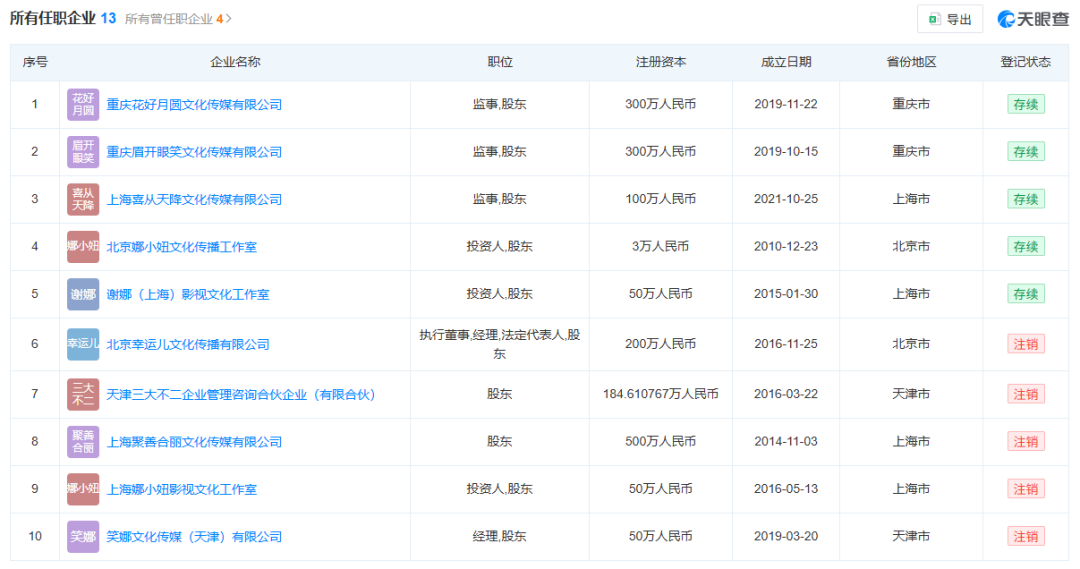This screenshot has width=1080, height=569.
Task: Click the 100万人民币 capital cell
Action: pyautogui.click(x=661, y=199)
